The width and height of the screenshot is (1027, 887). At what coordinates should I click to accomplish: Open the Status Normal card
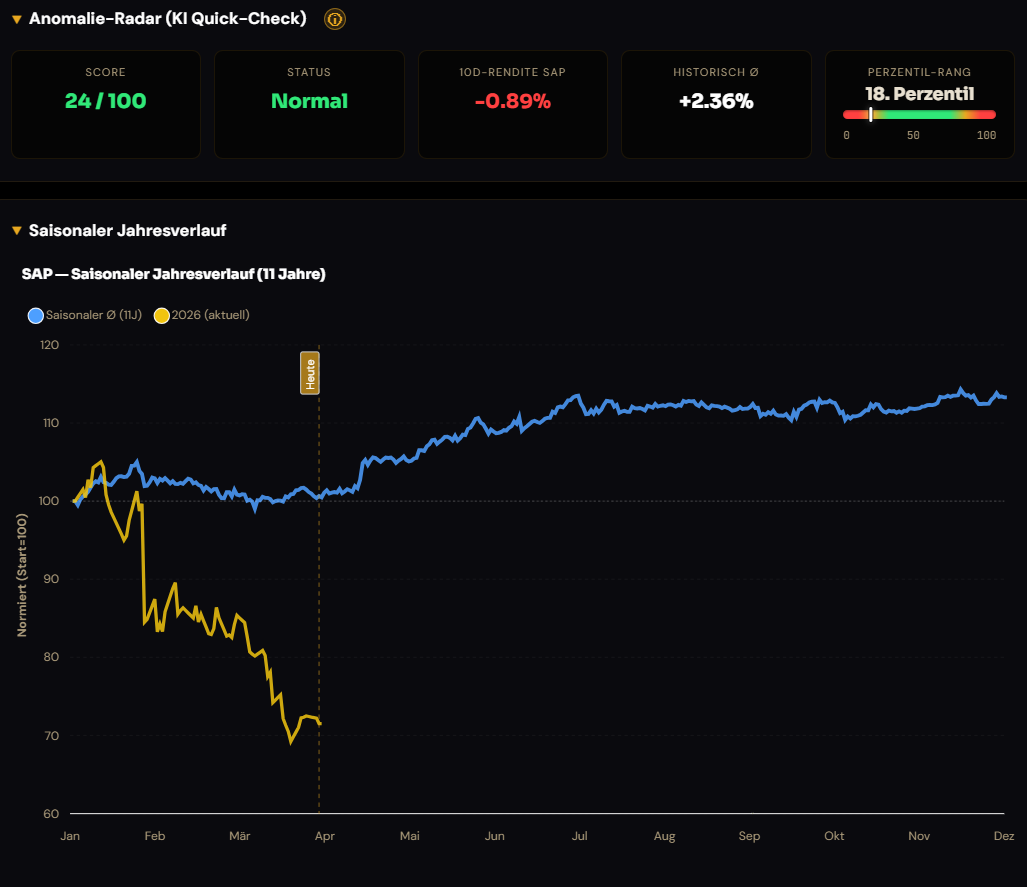coord(309,104)
